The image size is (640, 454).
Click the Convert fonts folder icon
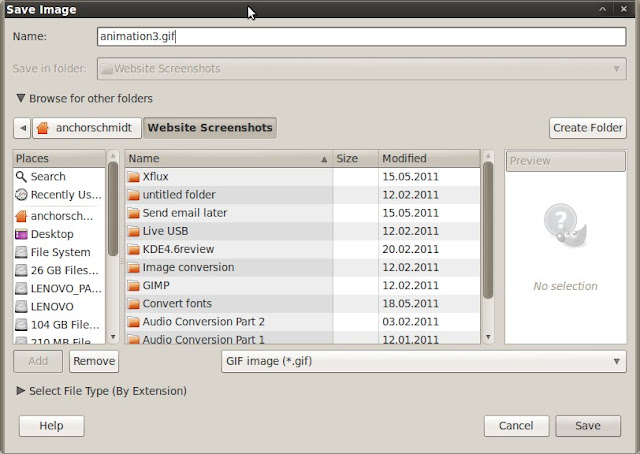(133, 303)
